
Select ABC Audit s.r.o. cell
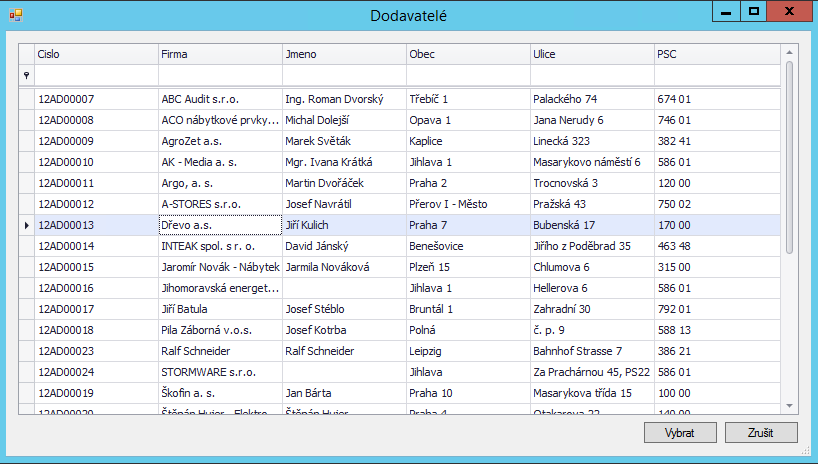[x=220, y=99]
